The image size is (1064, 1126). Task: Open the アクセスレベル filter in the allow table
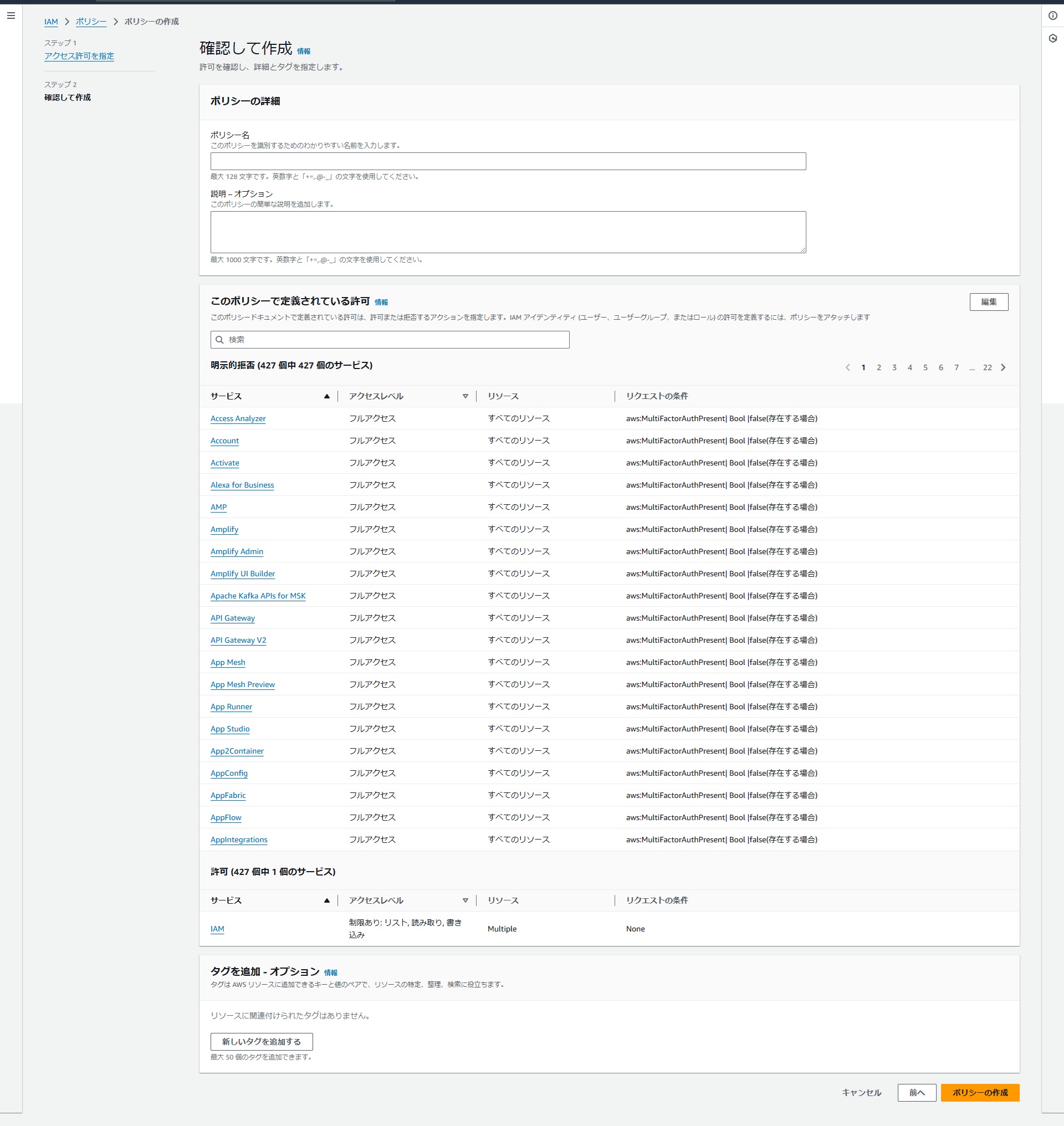(465, 900)
